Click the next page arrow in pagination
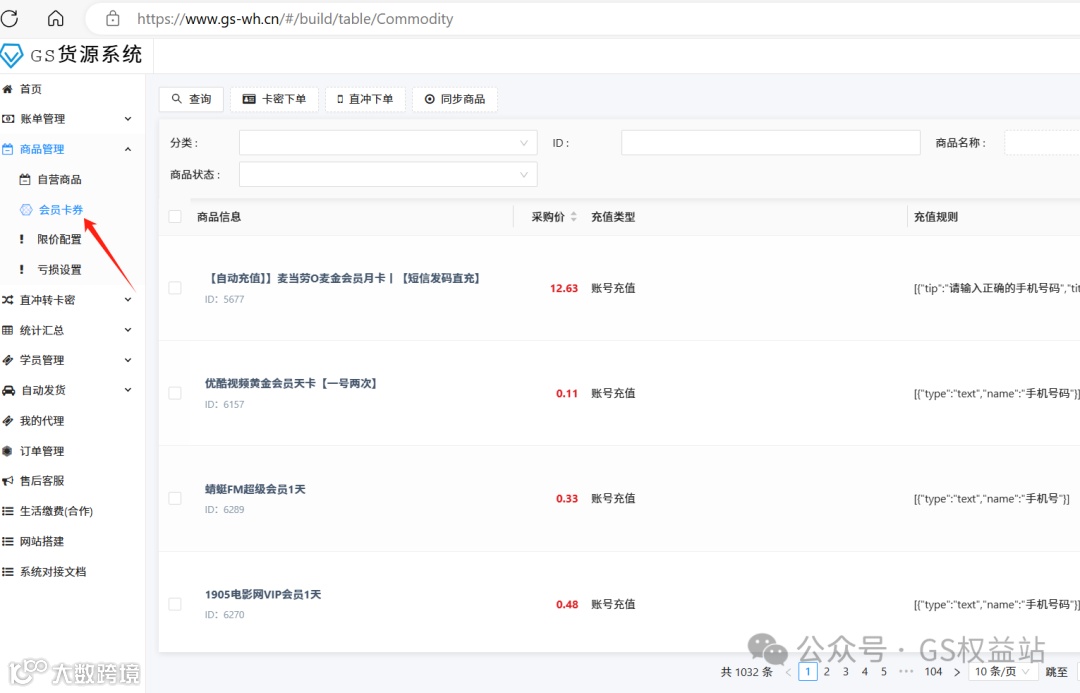1080x693 pixels. point(957,672)
